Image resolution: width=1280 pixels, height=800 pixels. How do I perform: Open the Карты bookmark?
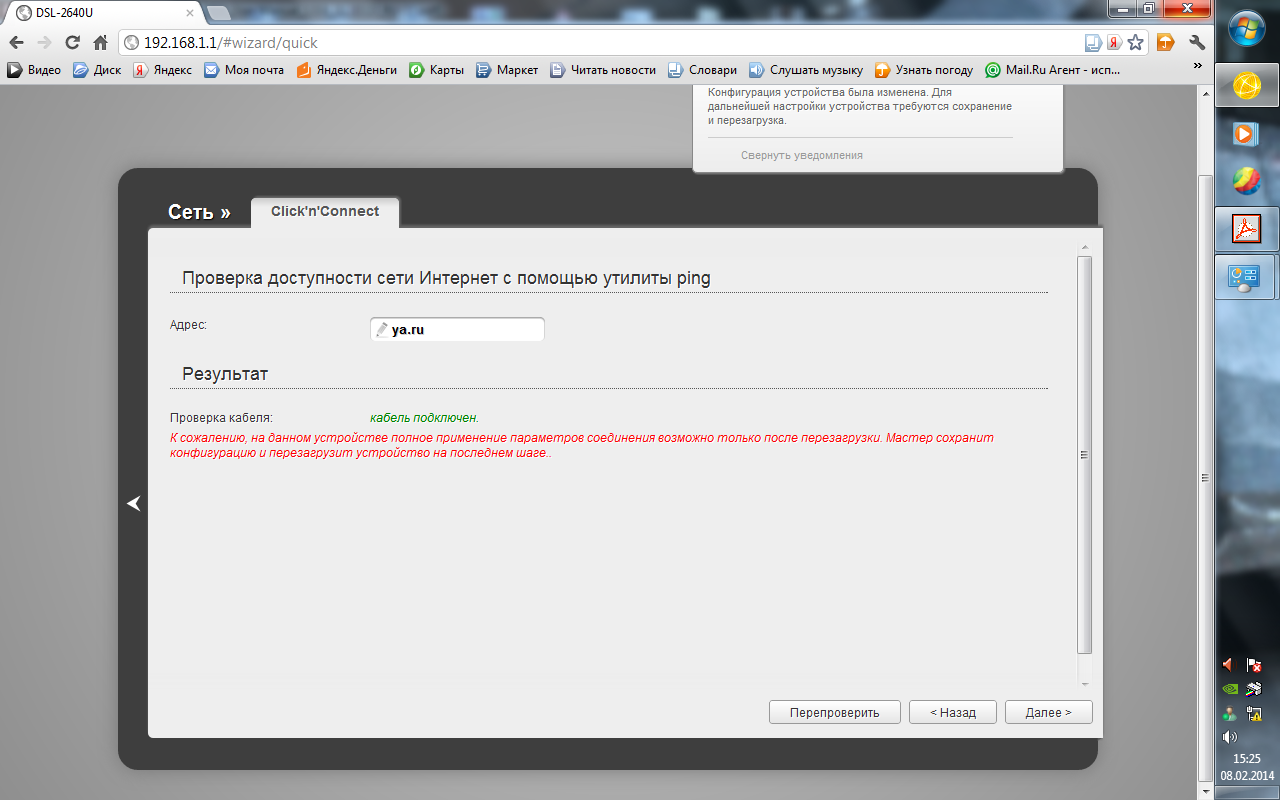coord(437,70)
